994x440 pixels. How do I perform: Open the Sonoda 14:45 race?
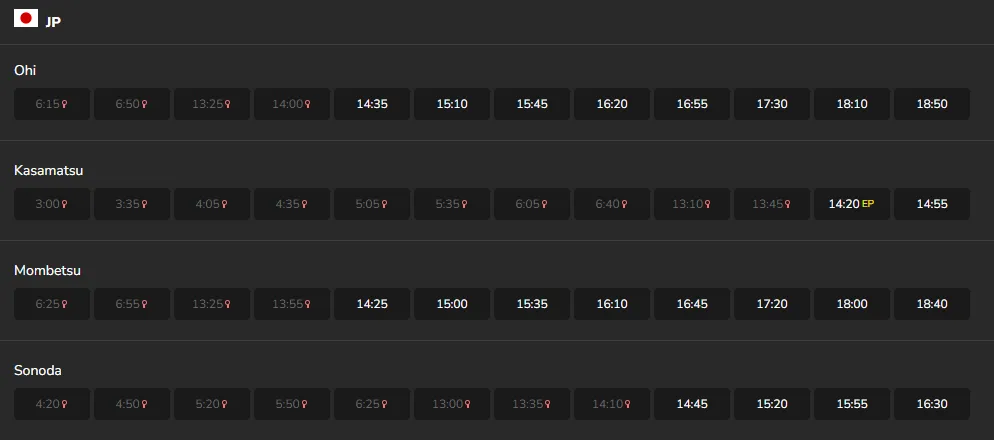pos(692,404)
